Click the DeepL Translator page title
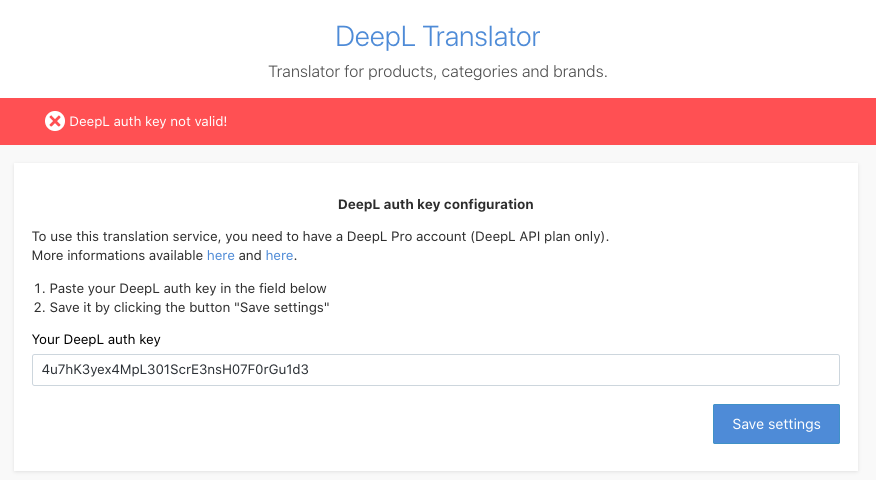 pyautogui.click(x=437, y=37)
